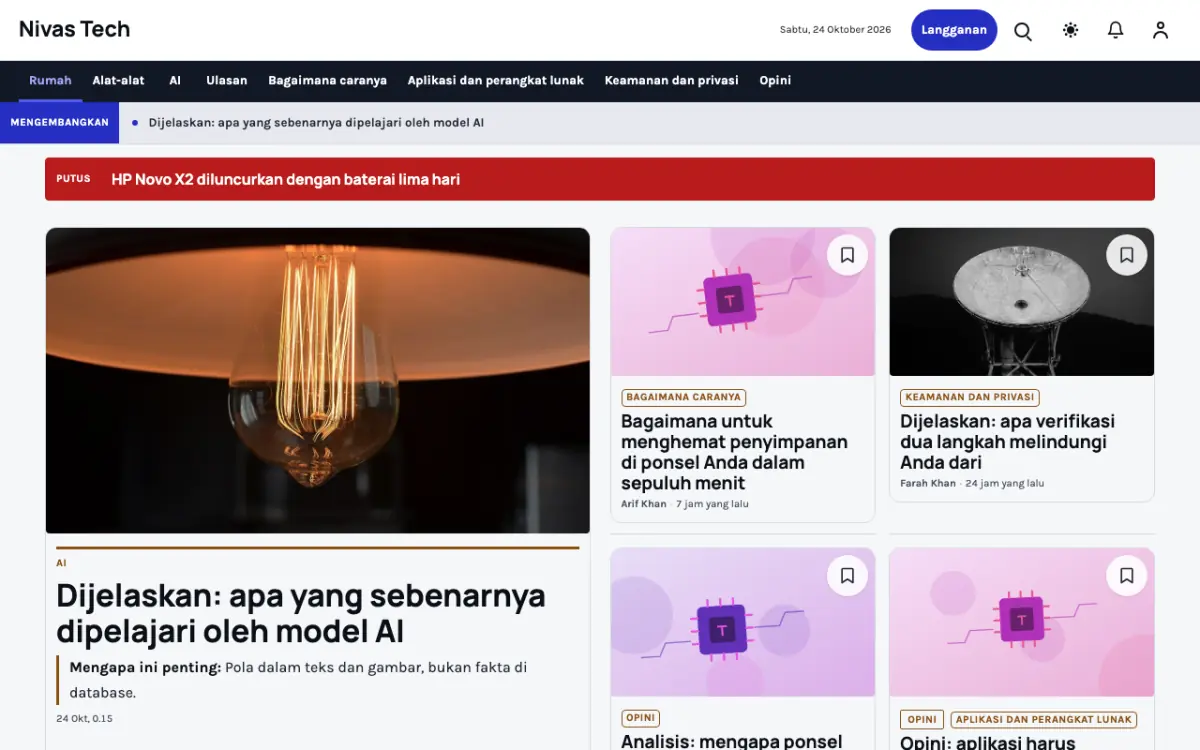The height and width of the screenshot is (750, 1200).
Task: Open the search icon in header
Action: pos(1023,31)
